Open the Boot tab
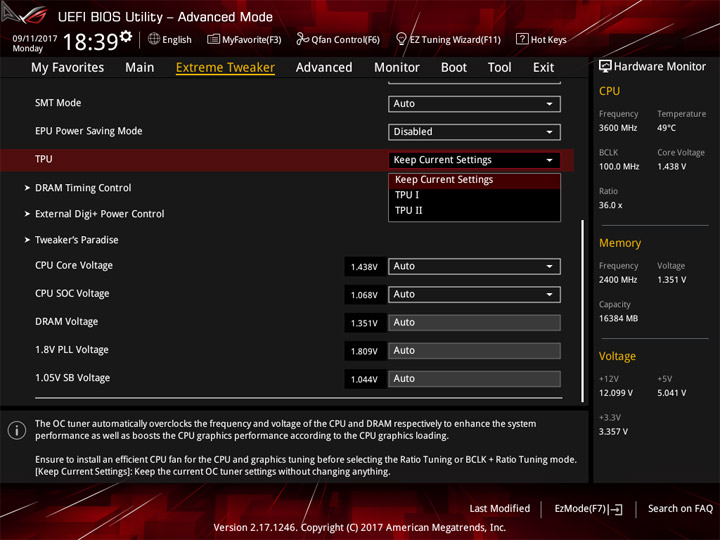720x540 pixels. (454, 68)
